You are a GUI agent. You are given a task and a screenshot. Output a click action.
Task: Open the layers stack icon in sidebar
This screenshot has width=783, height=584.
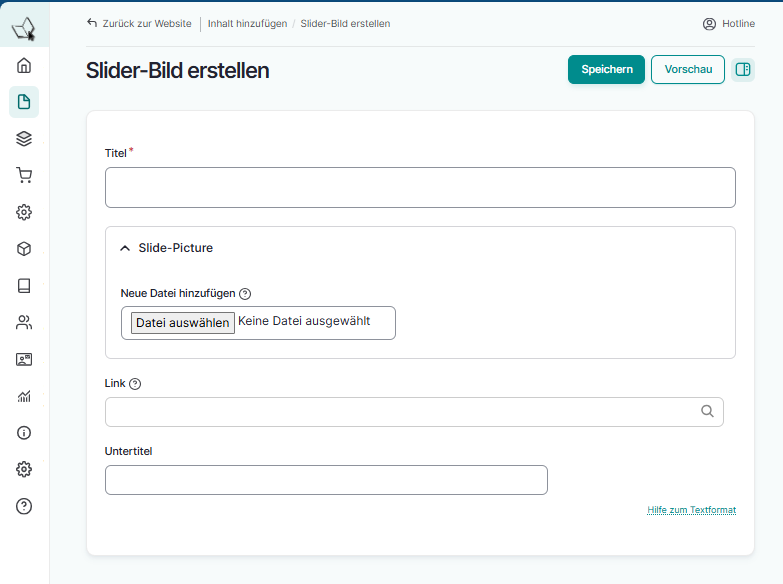click(x=24, y=139)
